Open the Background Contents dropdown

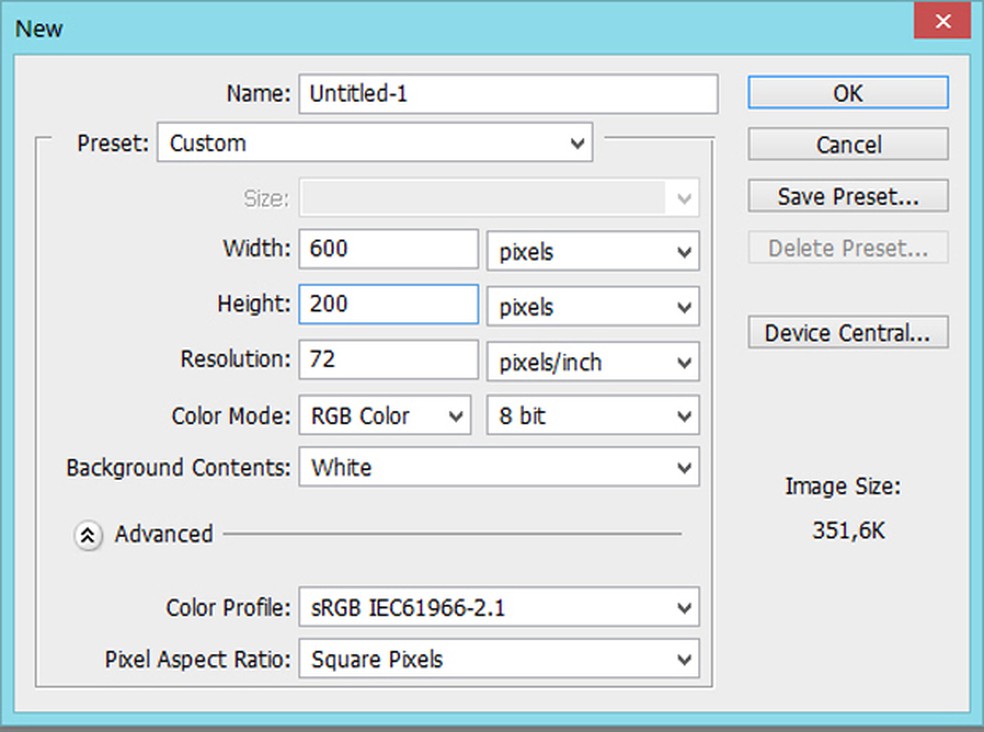[x=498, y=467]
